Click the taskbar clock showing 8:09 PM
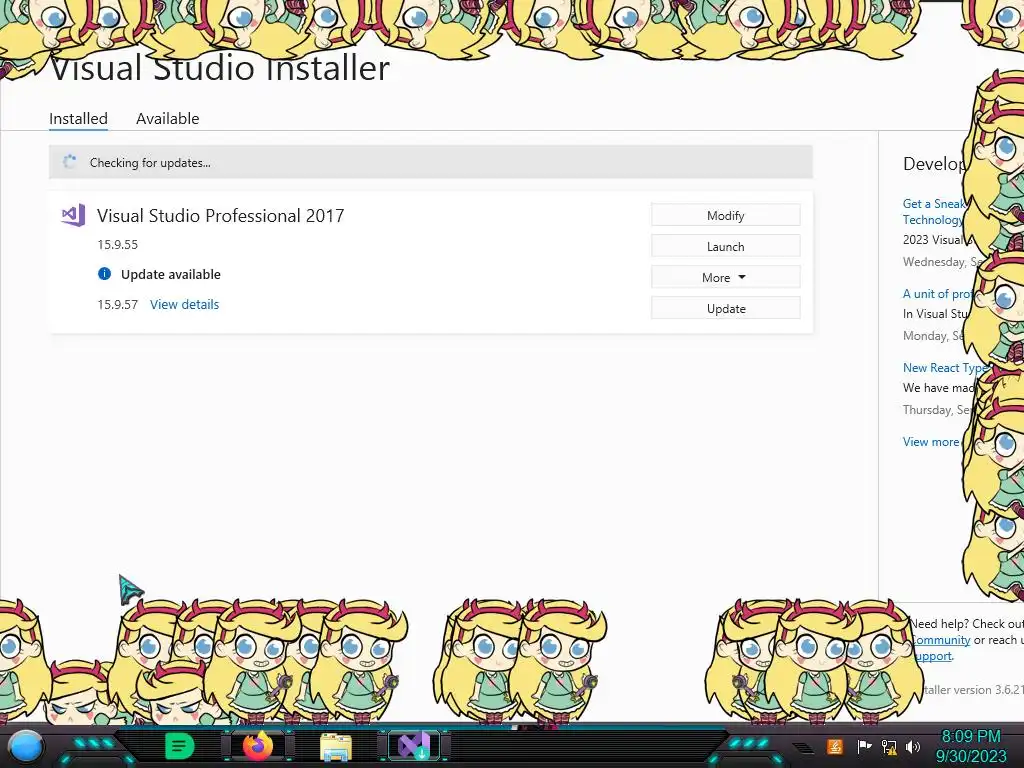This screenshot has height=768, width=1024. (970, 737)
